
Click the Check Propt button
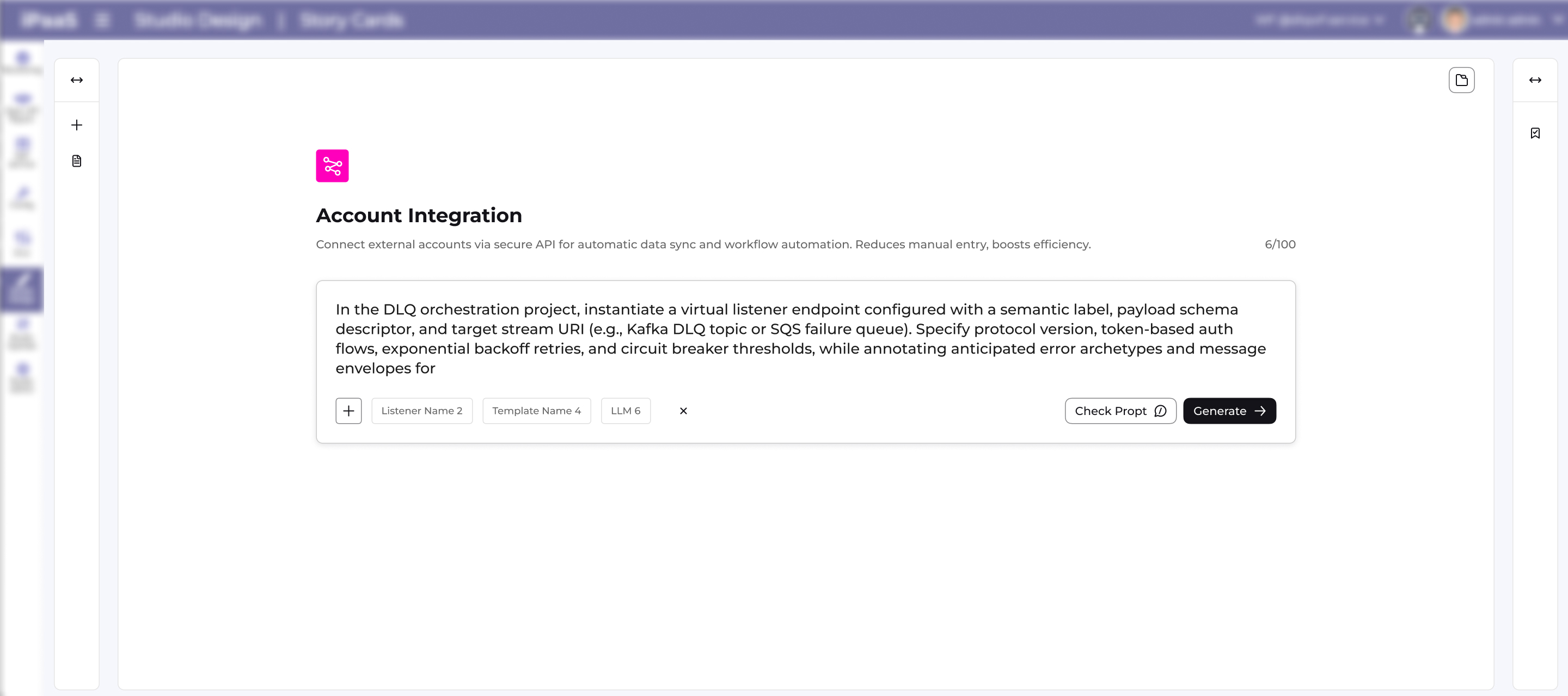pyautogui.click(x=1119, y=411)
